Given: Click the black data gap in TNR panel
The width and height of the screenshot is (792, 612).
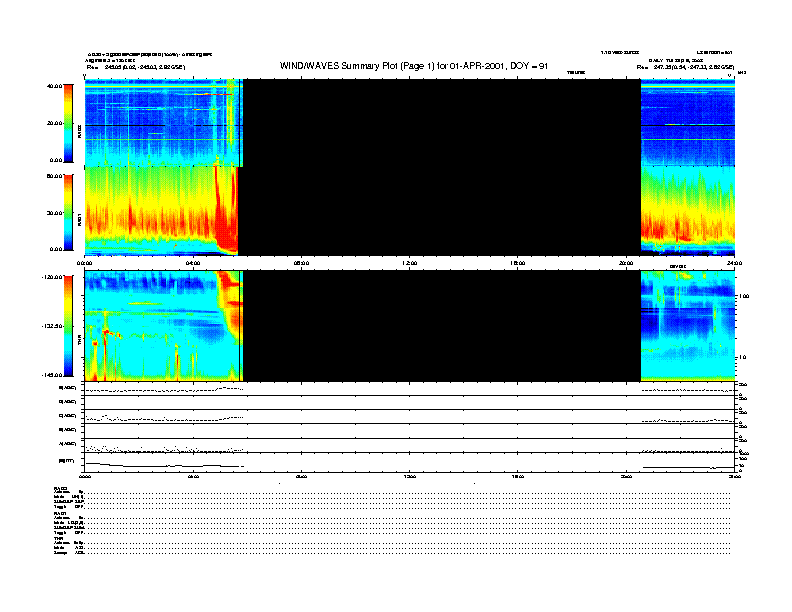Looking at the screenshot, I should (x=442, y=326).
